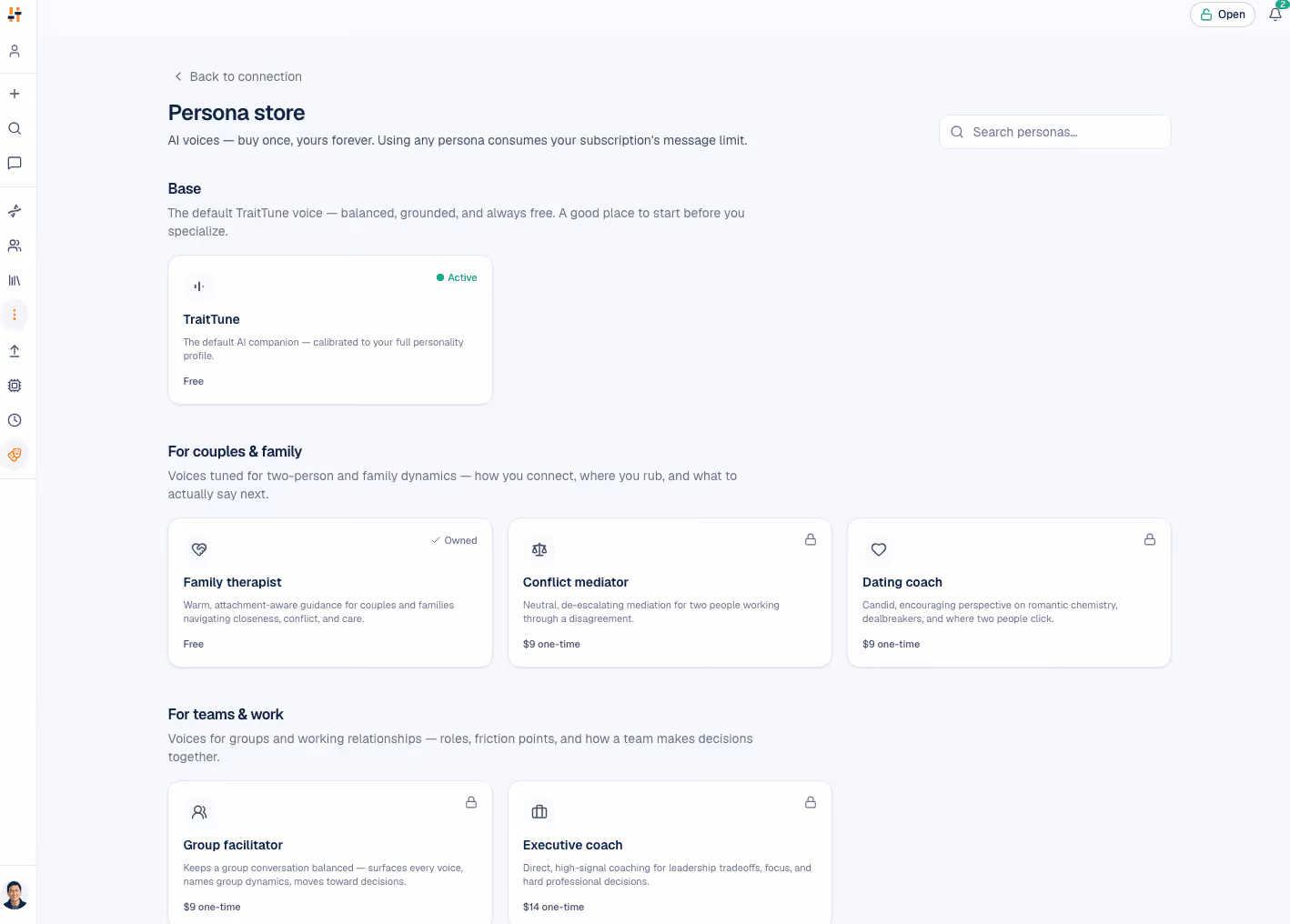Click the plus icon in the sidebar
Image resolution: width=1290 pixels, height=924 pixels.
15,94
